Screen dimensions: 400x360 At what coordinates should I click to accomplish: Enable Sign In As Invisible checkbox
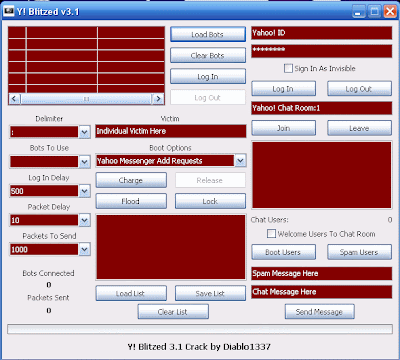pyautogui.click(x=288, y=68)
